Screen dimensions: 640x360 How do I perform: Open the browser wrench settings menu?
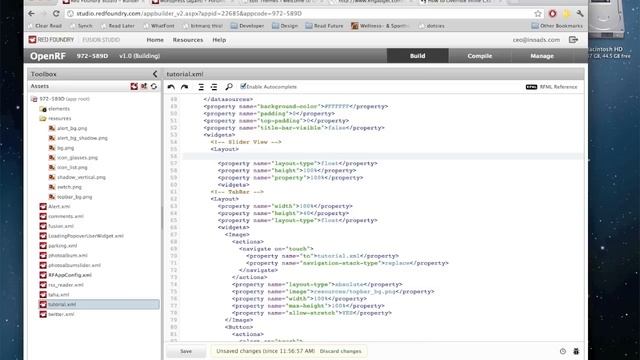coord(580,14)
